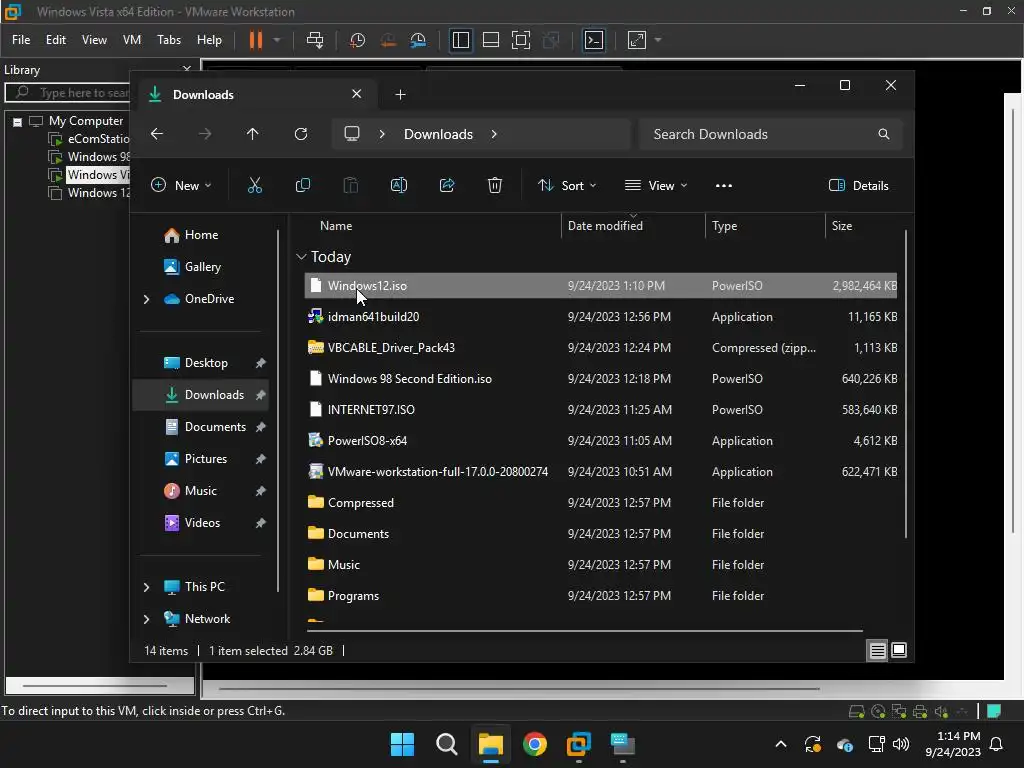The width and height of the screenshot is (1024, 768).
Task: Go back with the Explorer back arrow
Action: pos(157,134)
